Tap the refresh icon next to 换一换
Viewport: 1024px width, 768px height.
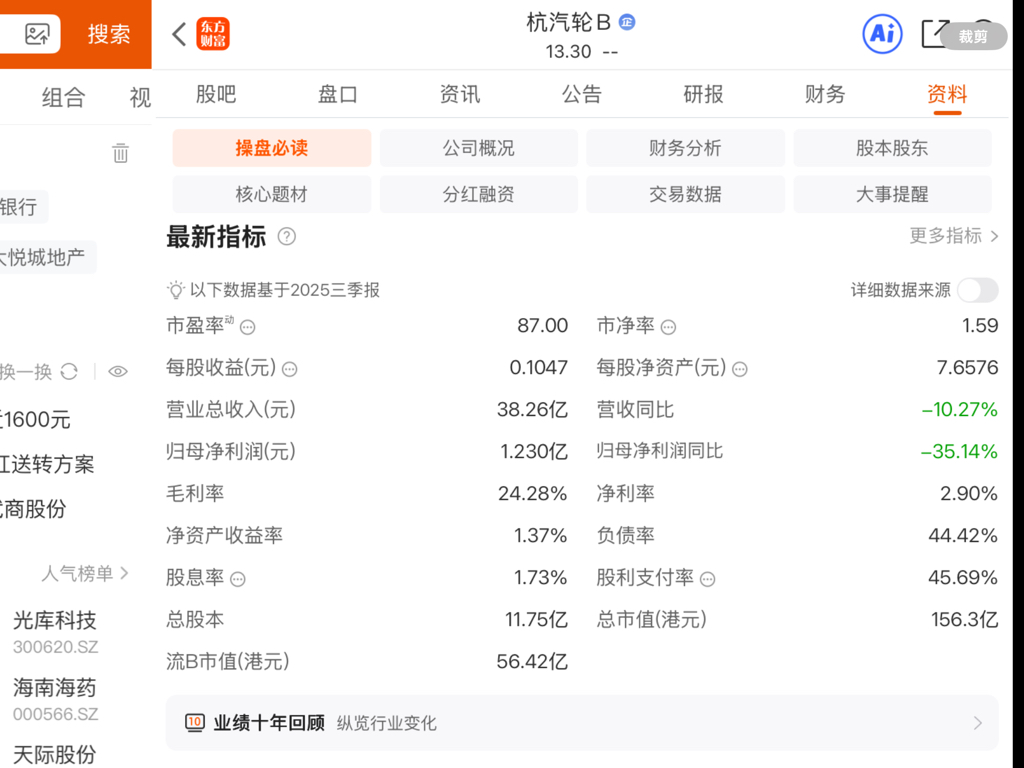point(69,372)
